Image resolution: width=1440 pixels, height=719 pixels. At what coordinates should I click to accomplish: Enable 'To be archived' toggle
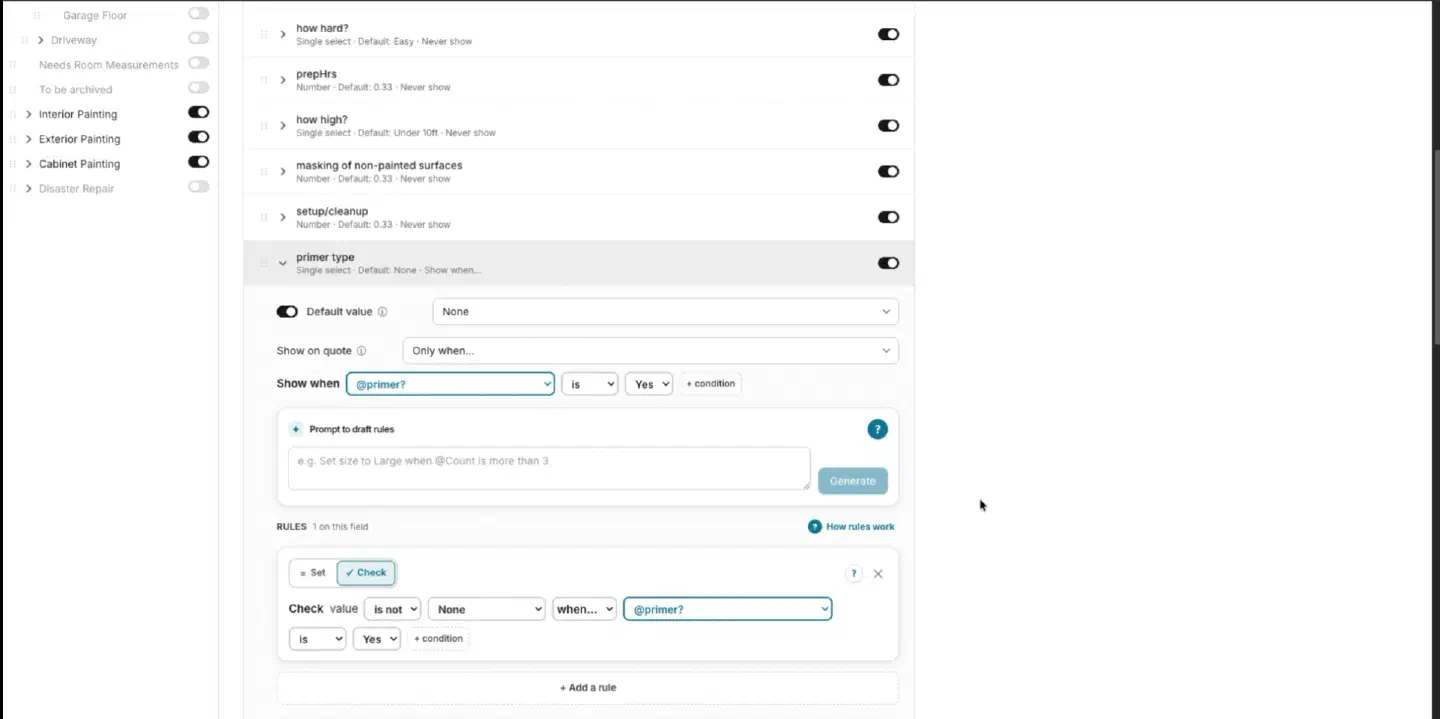(x=198, y=88)
